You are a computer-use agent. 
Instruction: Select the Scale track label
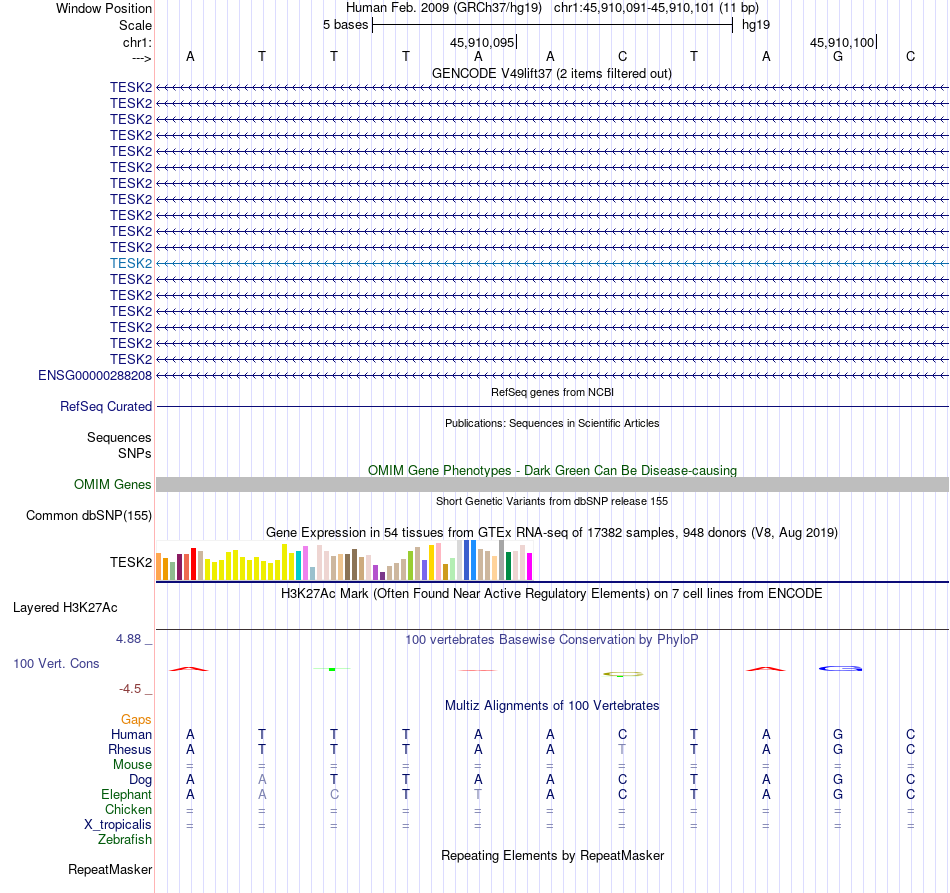(x=135, y=25)
